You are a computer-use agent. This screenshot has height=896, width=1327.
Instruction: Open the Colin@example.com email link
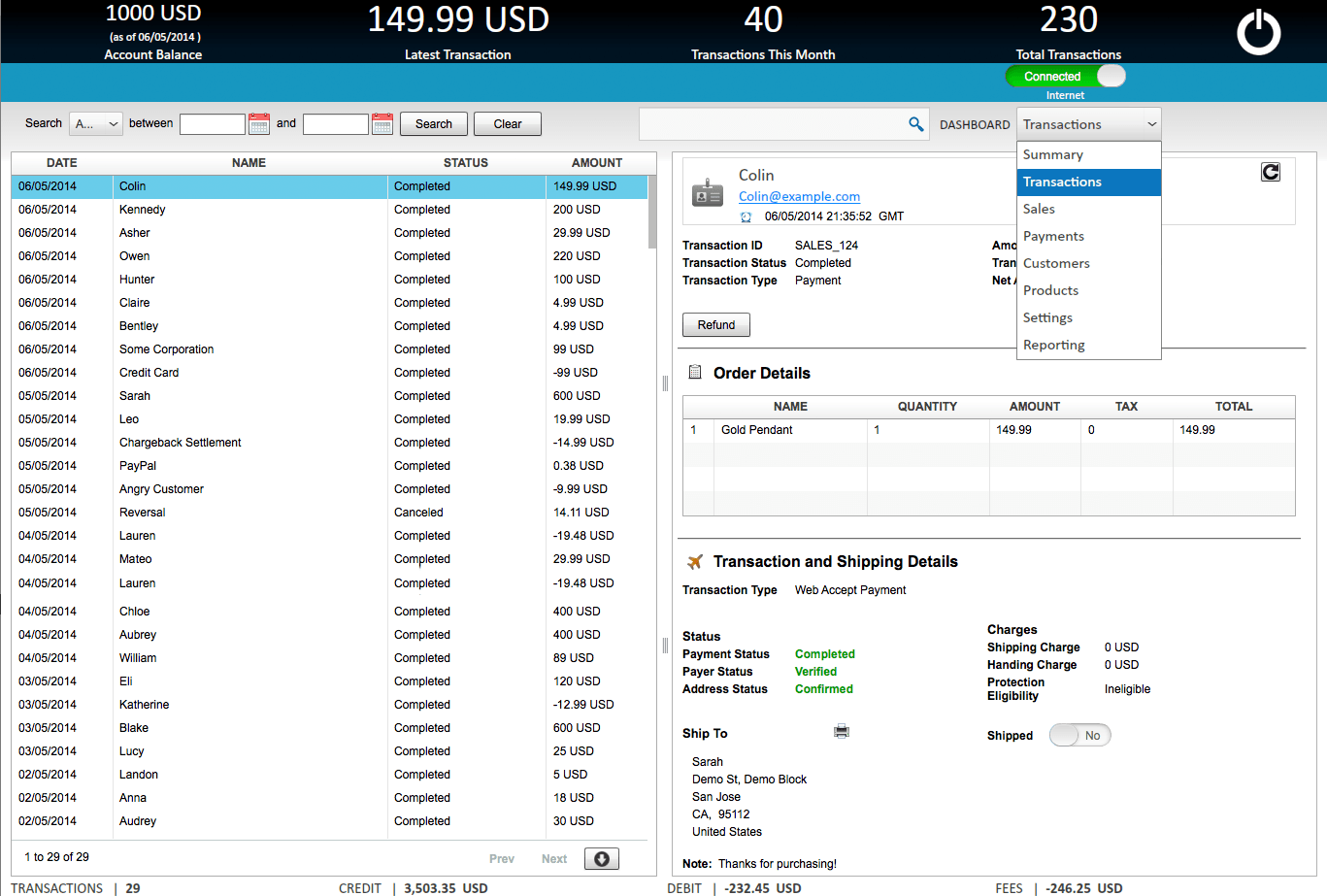(799, 196)
